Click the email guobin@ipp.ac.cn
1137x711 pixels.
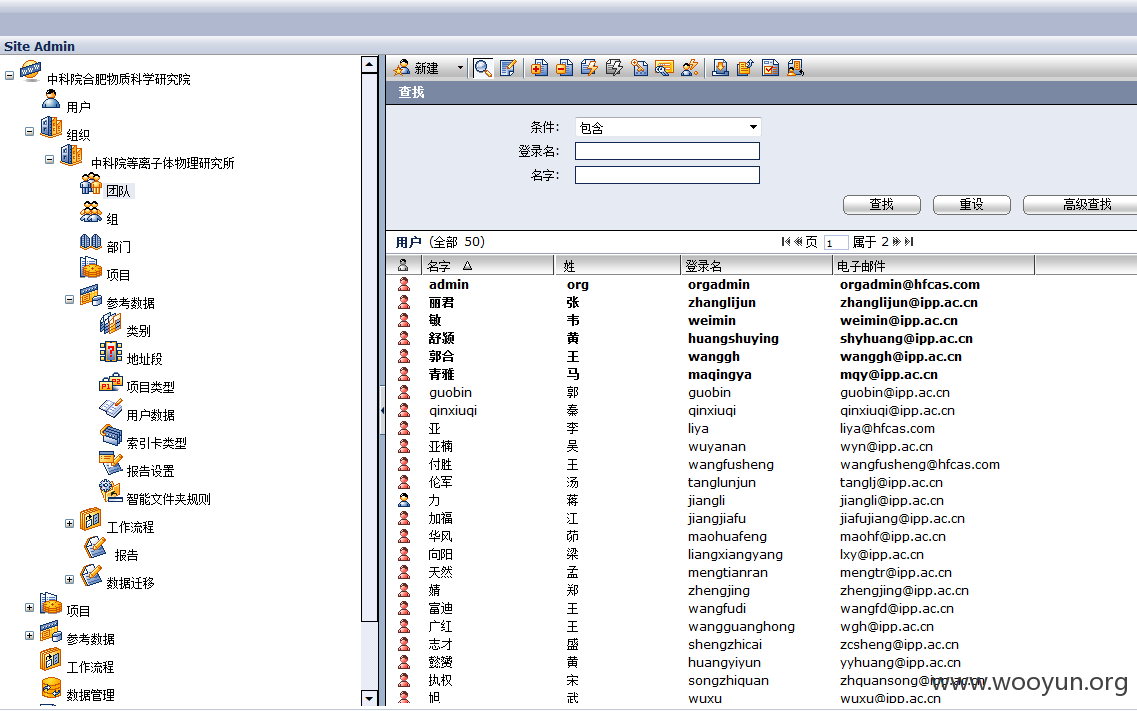(894, 393)
